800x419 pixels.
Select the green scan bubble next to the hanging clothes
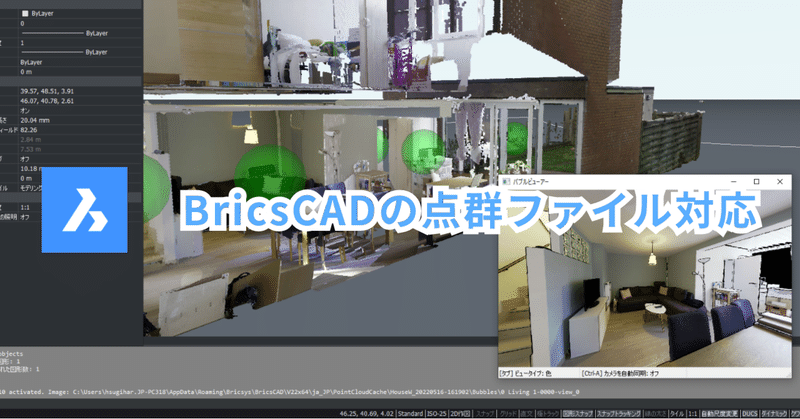[423, 151]
